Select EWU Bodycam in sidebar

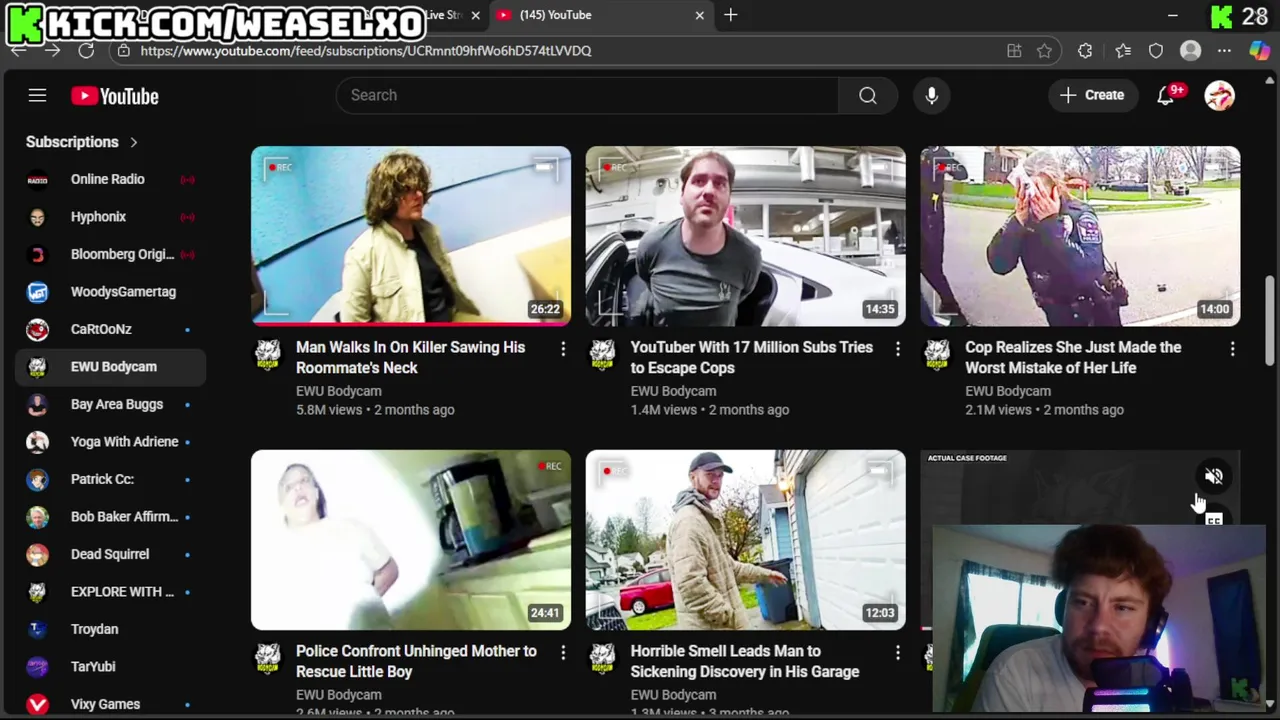pyautogui.click(x=110, y=367)
